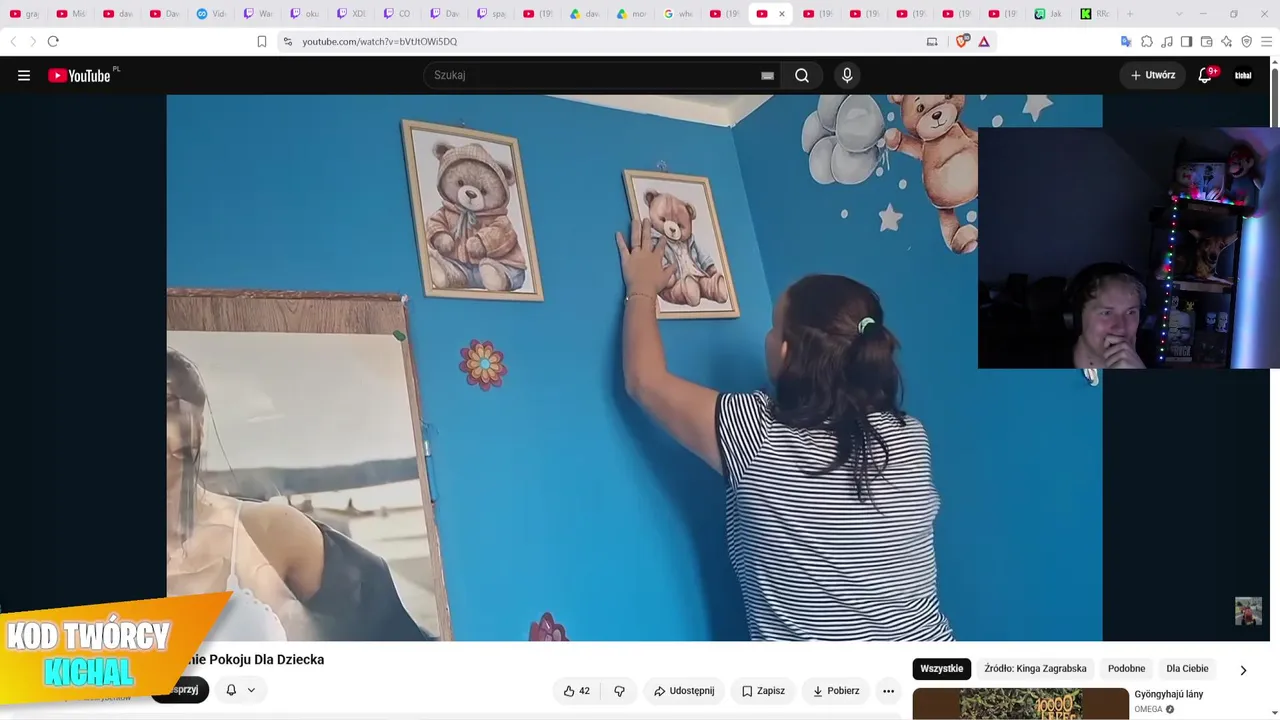
Task: Click the Pobierz download button
Action: (x=836, y=691)
